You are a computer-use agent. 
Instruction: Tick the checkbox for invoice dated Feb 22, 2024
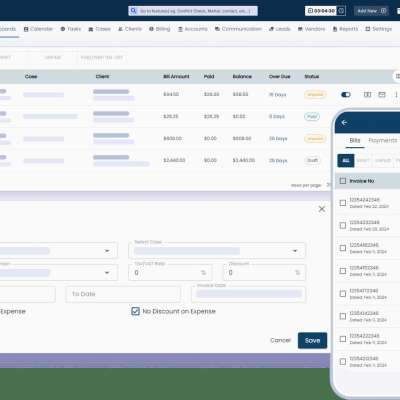pos(343,203)
